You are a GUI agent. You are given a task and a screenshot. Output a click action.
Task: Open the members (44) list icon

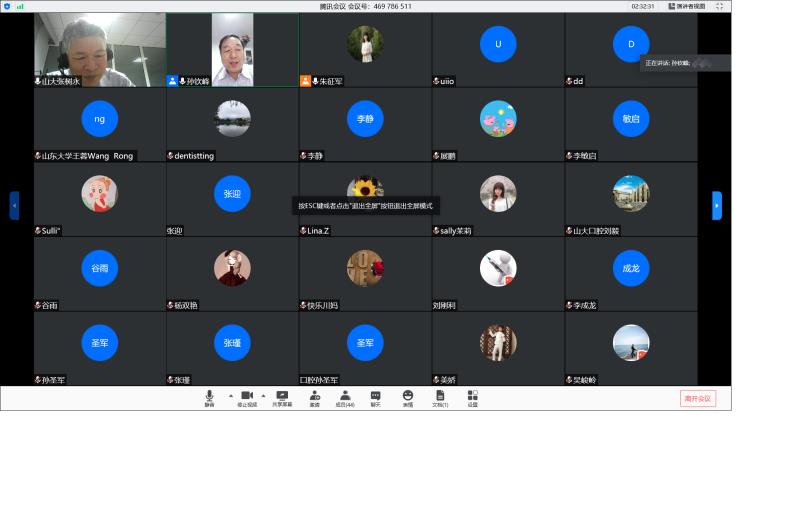click(x=345, y=397)
